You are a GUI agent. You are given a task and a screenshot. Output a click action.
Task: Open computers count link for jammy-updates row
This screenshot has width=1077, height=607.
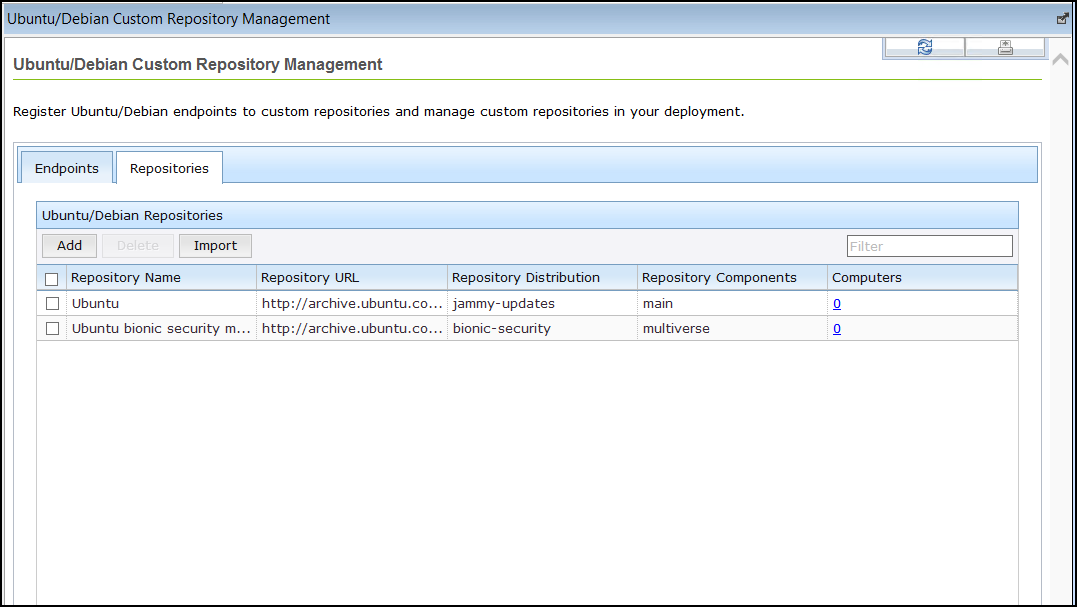[837, 304]
